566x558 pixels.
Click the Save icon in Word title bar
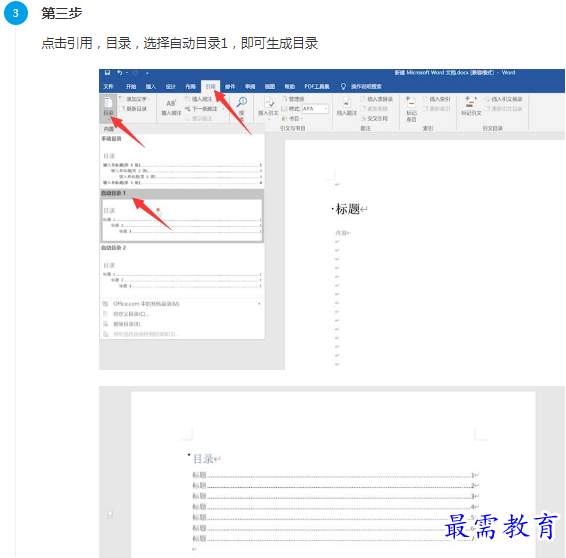tap(107, 73)
